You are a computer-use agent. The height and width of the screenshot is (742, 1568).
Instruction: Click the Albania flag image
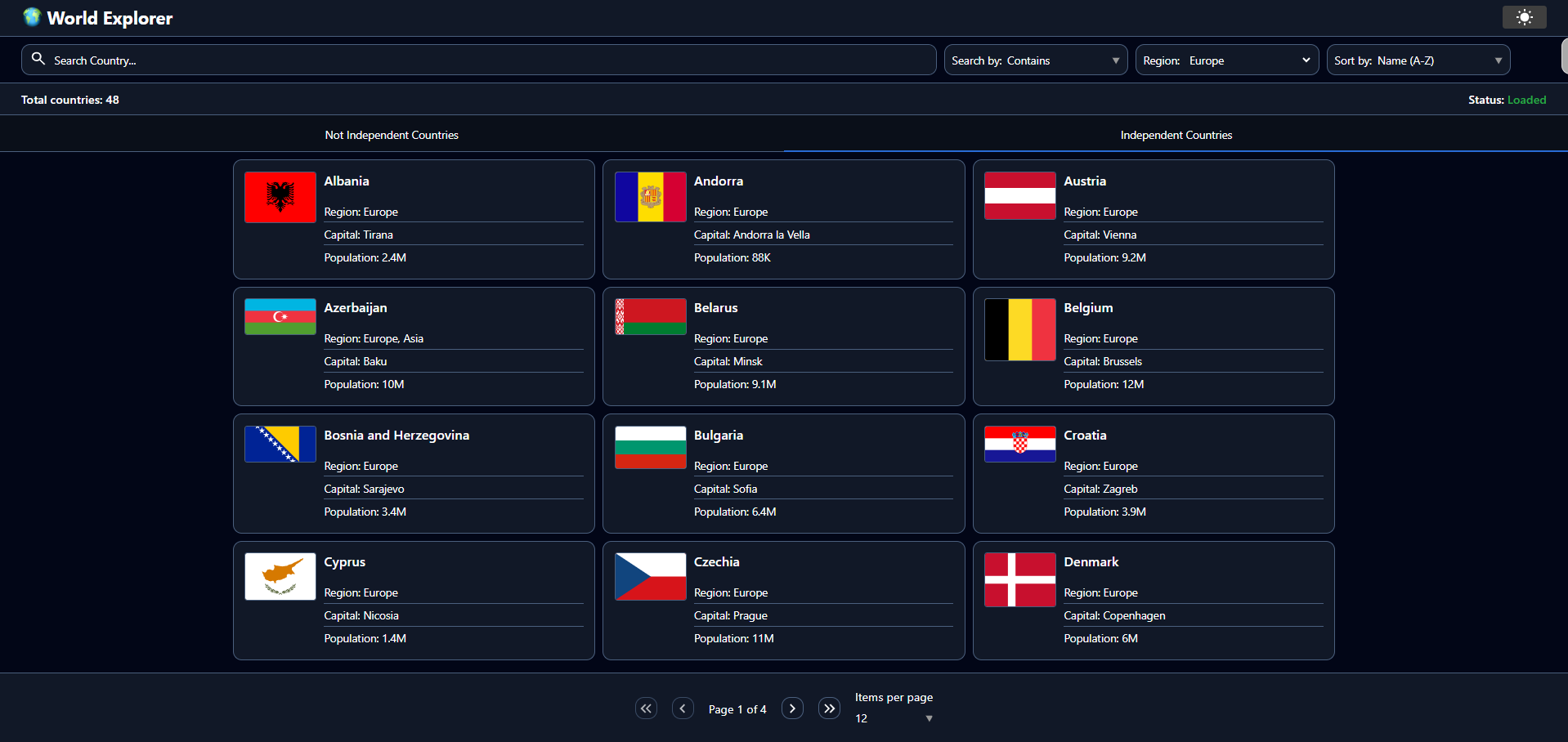click(x=280, y=197)
